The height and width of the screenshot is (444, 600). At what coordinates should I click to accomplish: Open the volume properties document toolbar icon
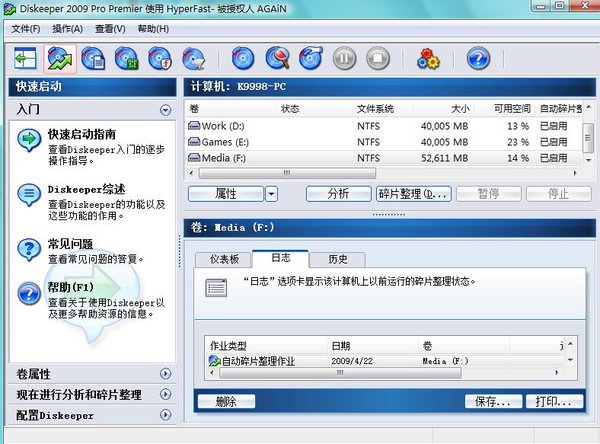tap(93, 59)
